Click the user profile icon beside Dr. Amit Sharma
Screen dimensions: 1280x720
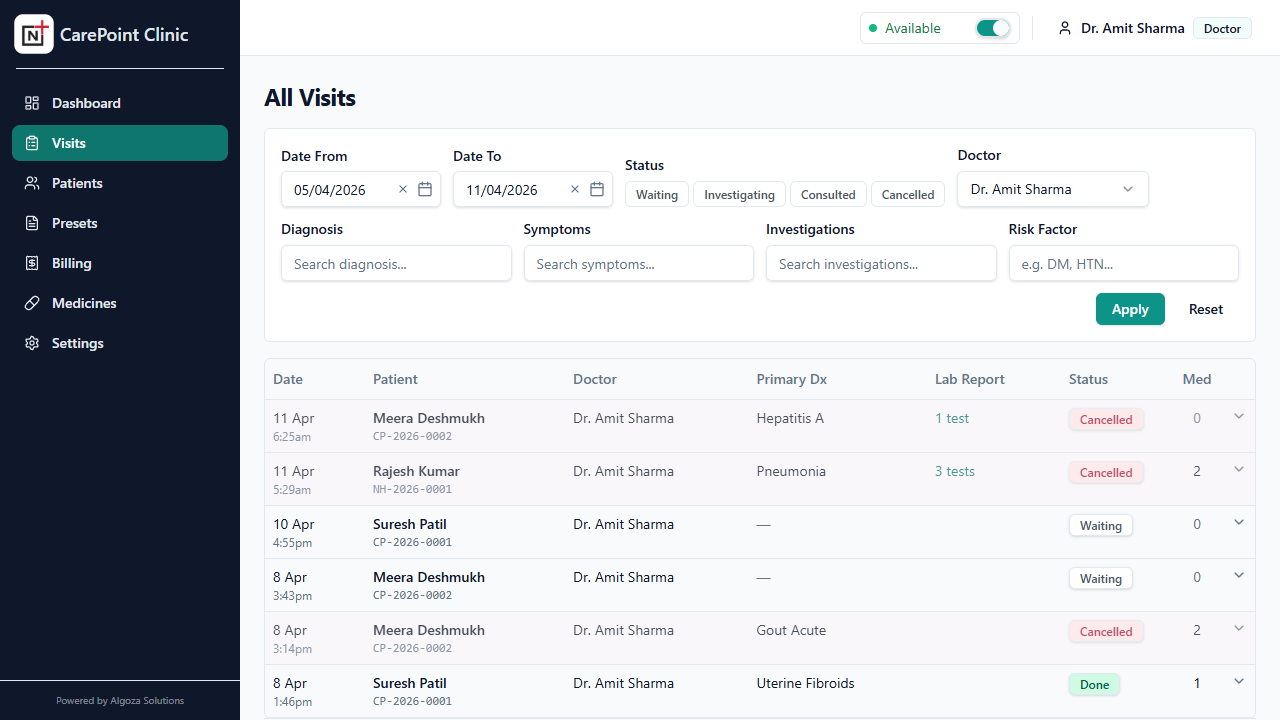pyautogui.click(x=1065, y=28)
